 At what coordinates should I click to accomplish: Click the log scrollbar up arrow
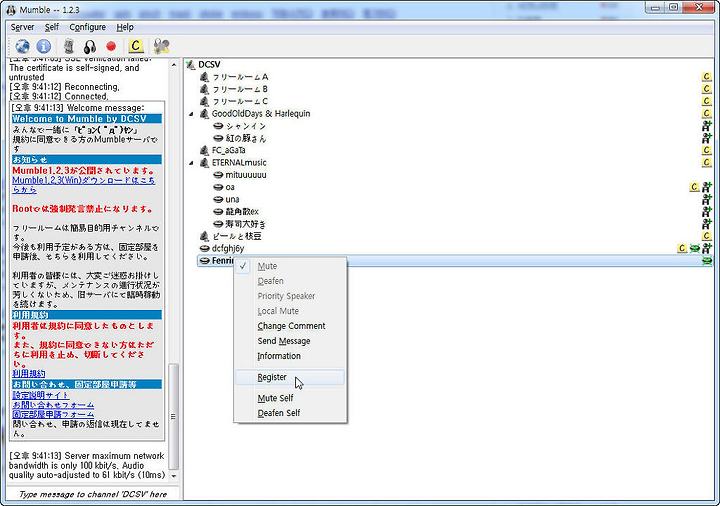(174, 65)
